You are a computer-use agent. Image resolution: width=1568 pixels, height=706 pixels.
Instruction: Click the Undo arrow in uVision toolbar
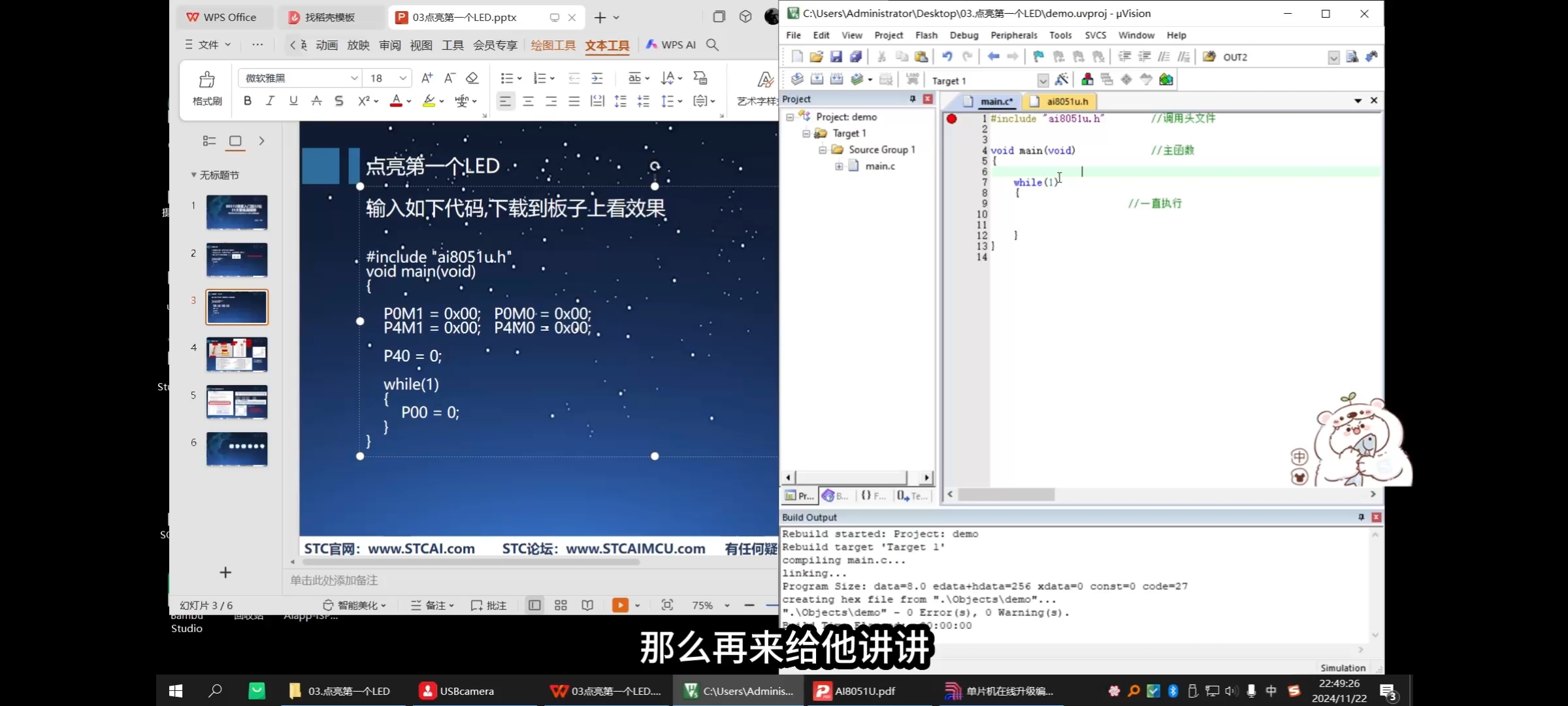click(947, 57)
